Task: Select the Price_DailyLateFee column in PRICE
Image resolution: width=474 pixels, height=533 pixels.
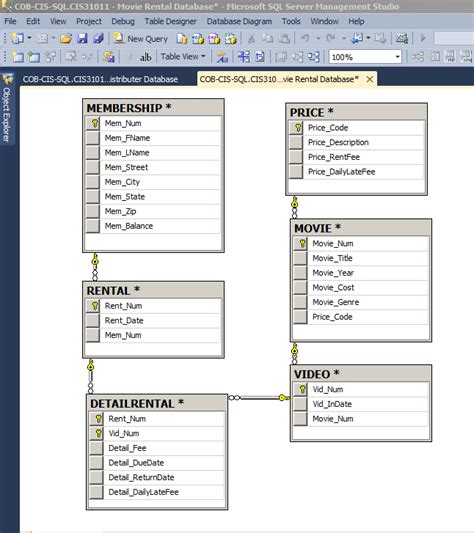Action: click(356, 172)
